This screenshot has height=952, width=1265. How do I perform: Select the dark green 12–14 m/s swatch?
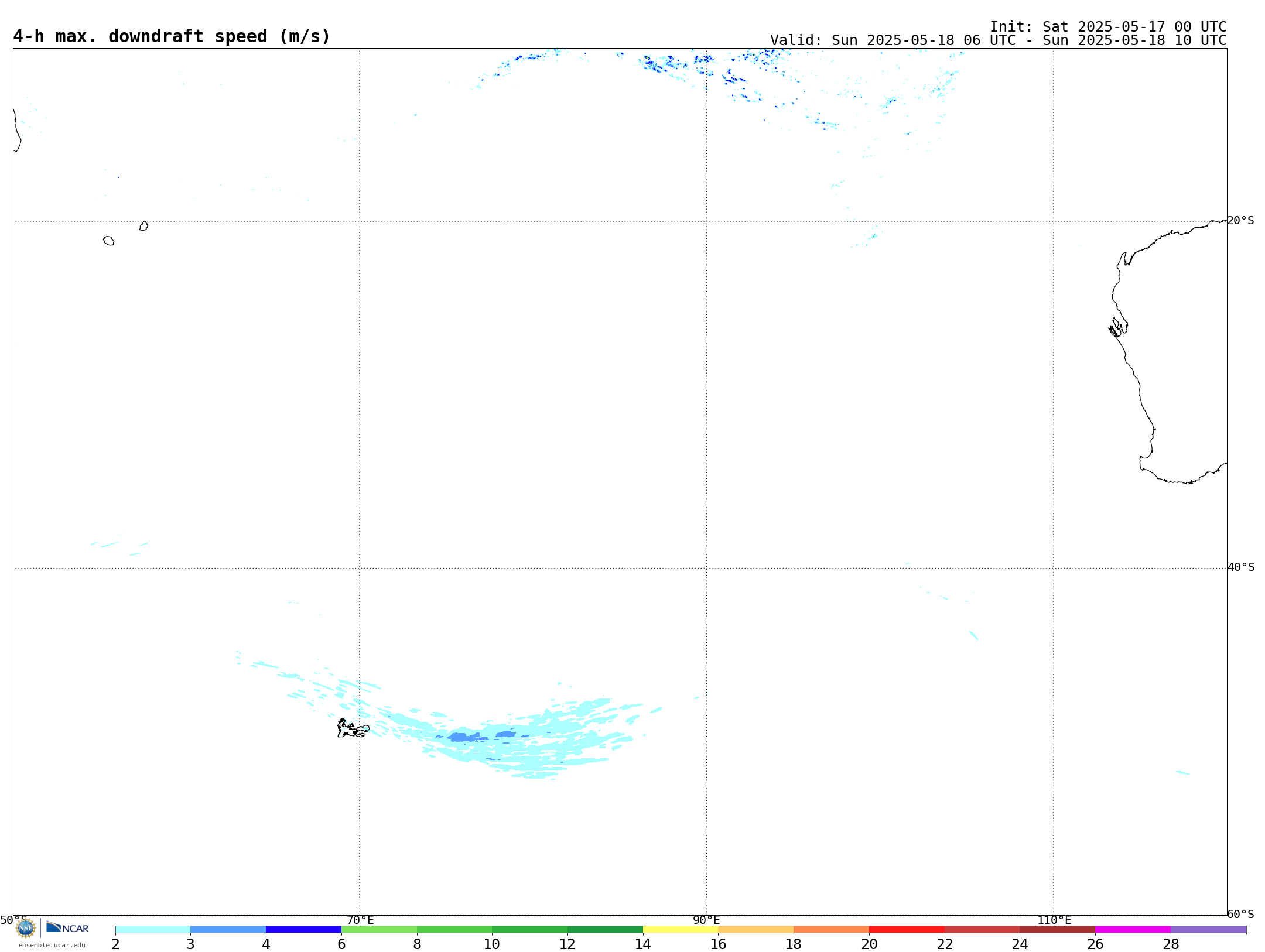point(605,929)
